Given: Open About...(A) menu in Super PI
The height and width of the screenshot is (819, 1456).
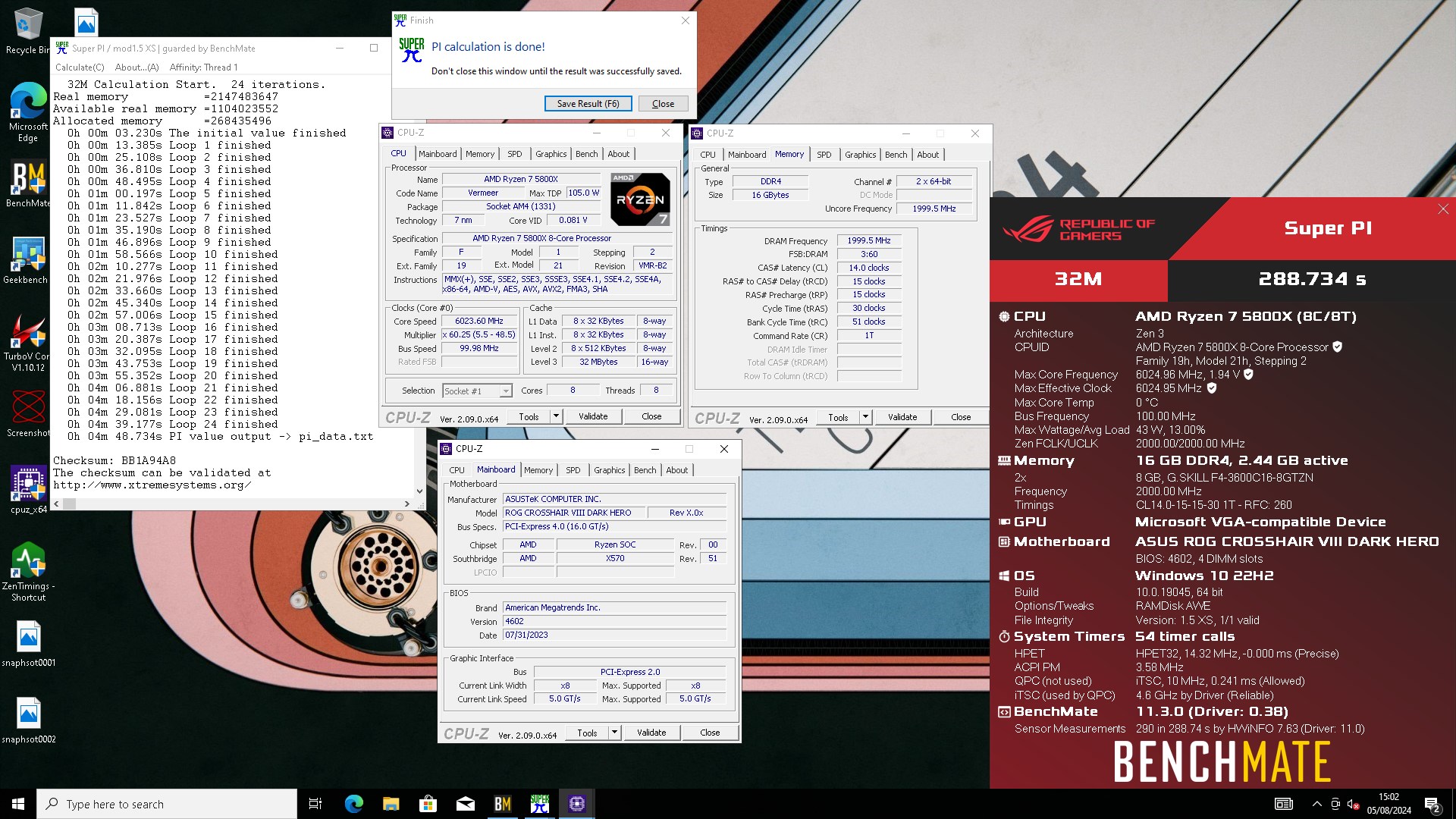Looking at the screenshot, I should (137, 67).
